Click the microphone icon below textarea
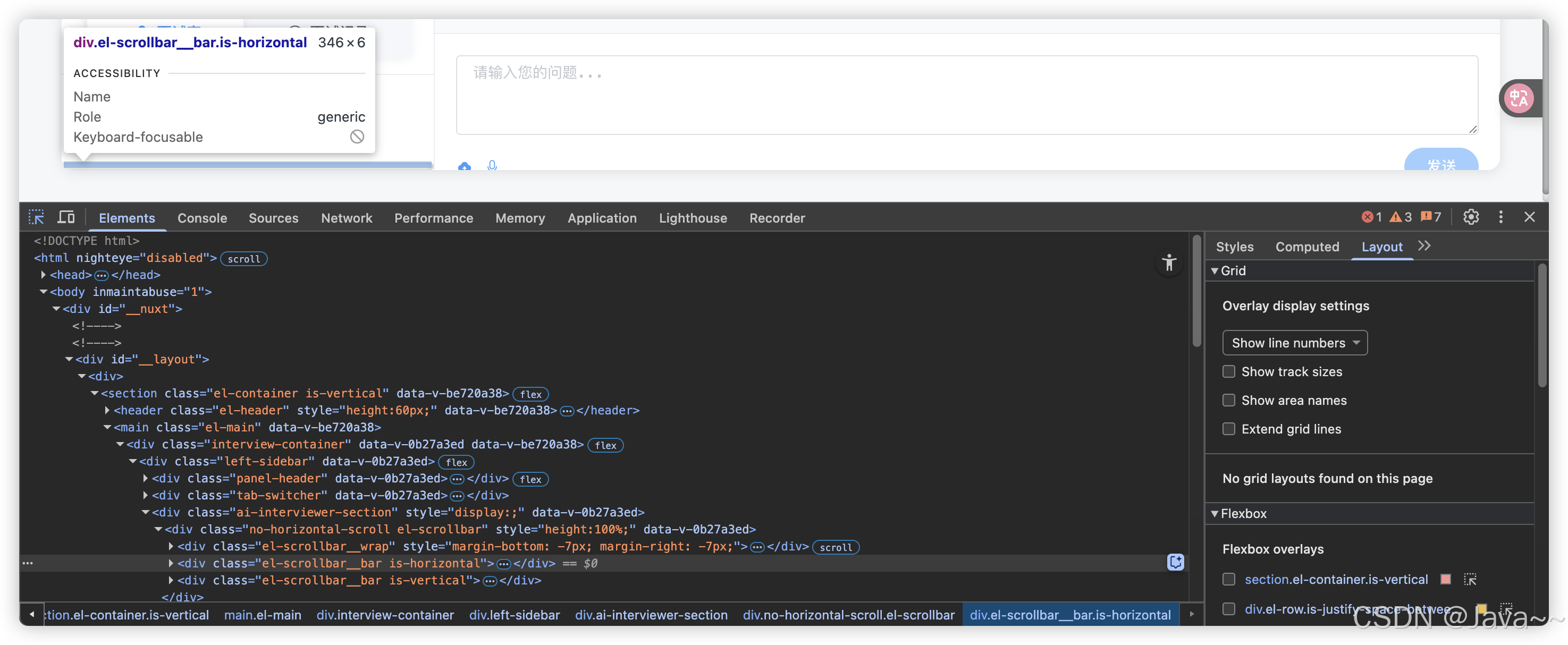This screenshot has height=645, width=1568. click(x=492, y=165)
